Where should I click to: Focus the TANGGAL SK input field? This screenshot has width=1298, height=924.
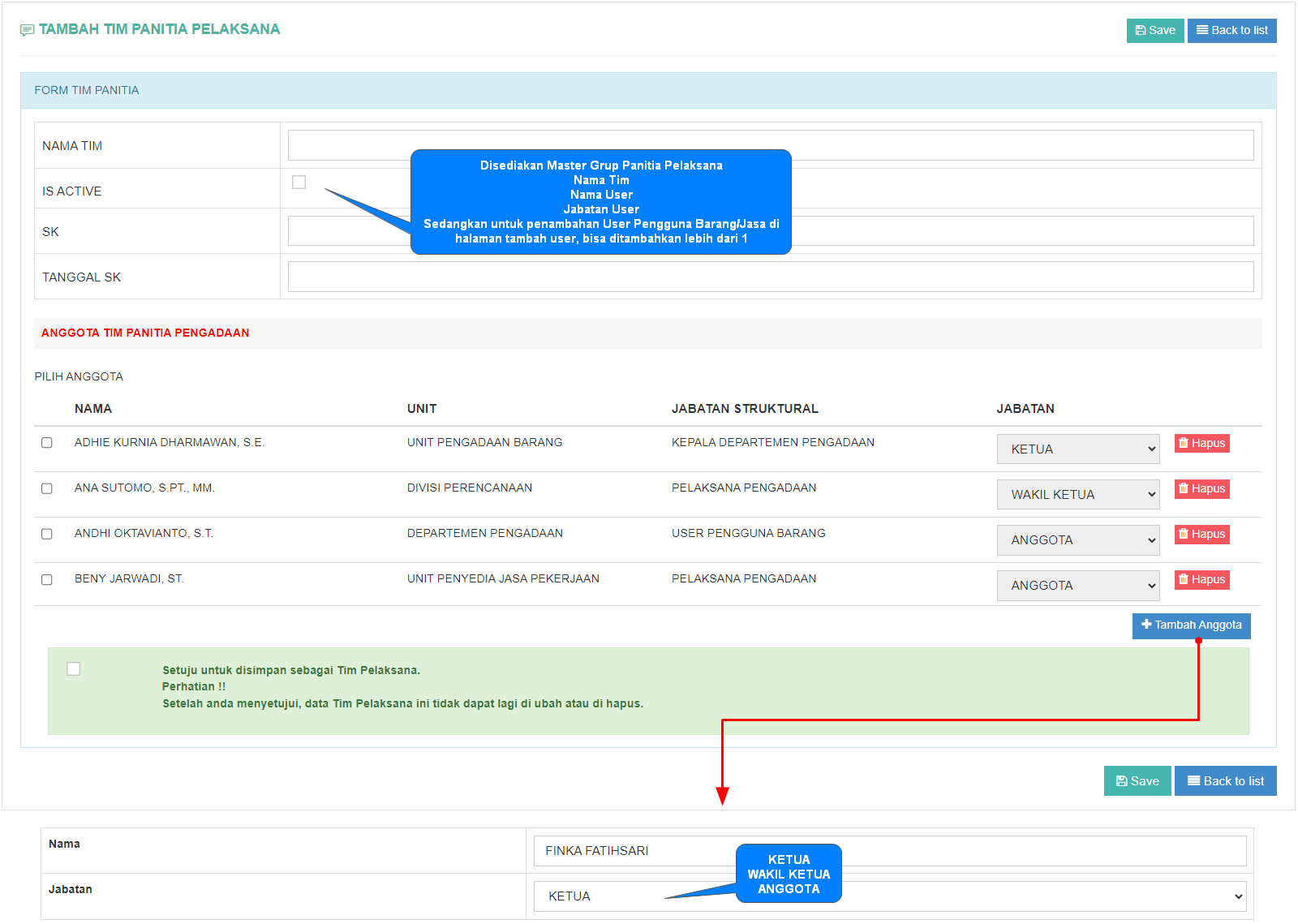[770, 277]
